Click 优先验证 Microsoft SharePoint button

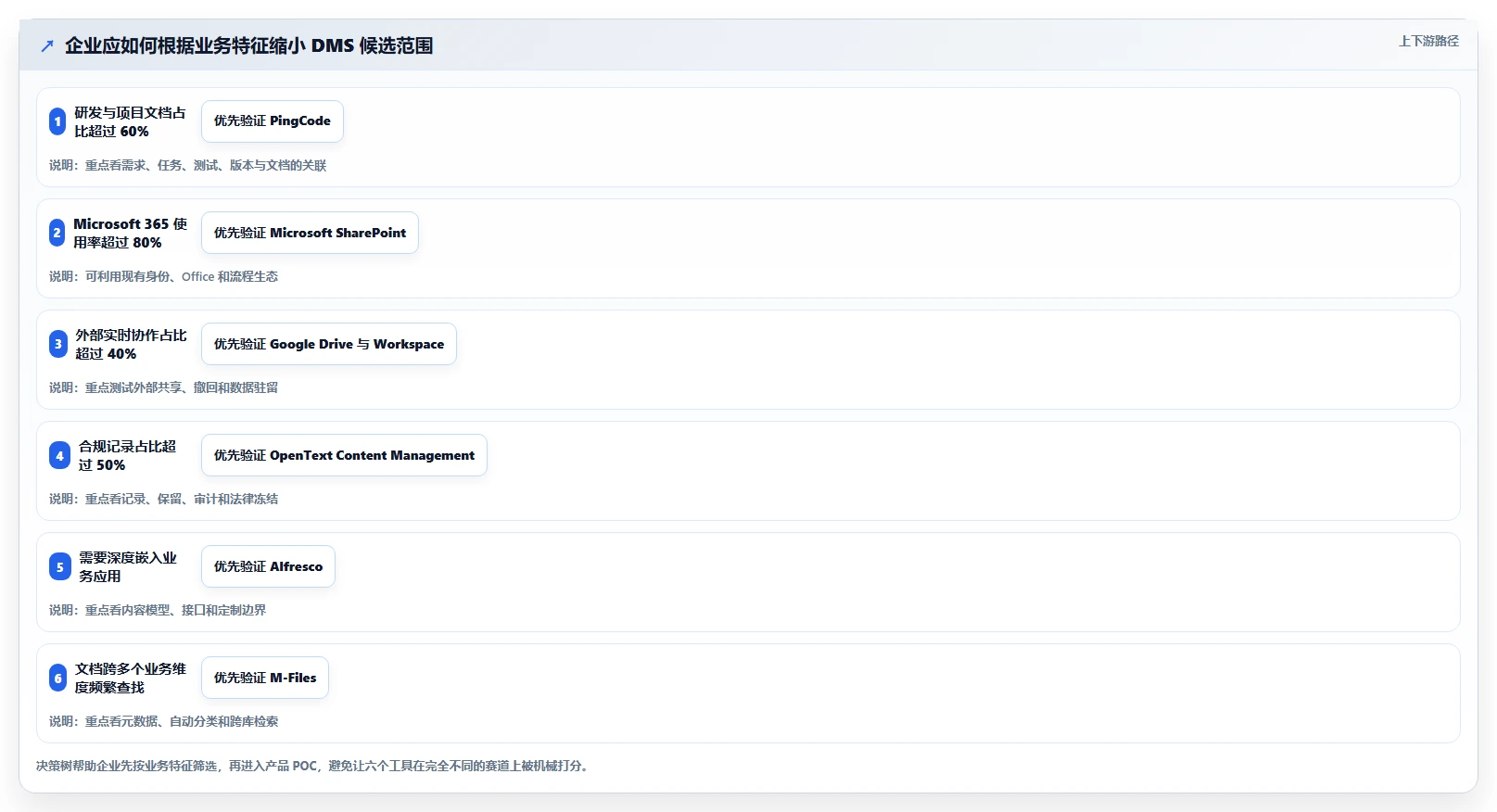coord(310,233)
